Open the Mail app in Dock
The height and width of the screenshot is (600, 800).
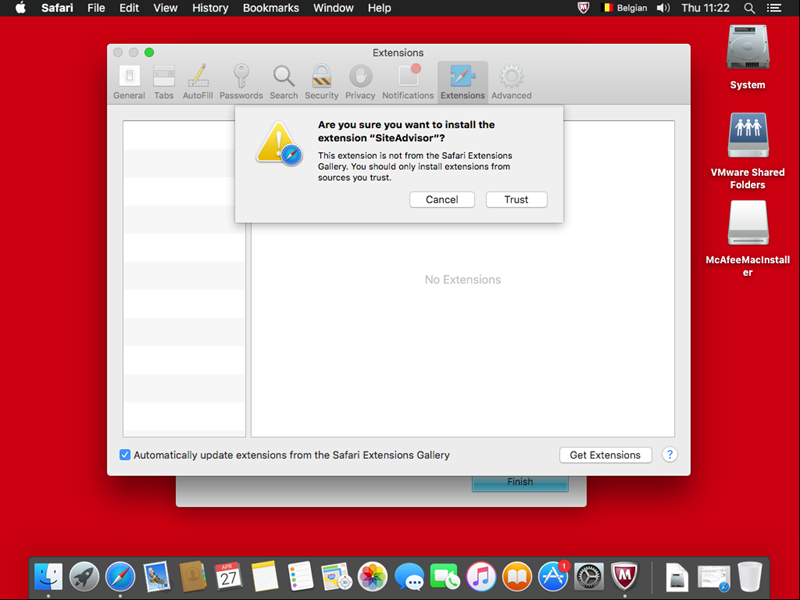(157, 577)
